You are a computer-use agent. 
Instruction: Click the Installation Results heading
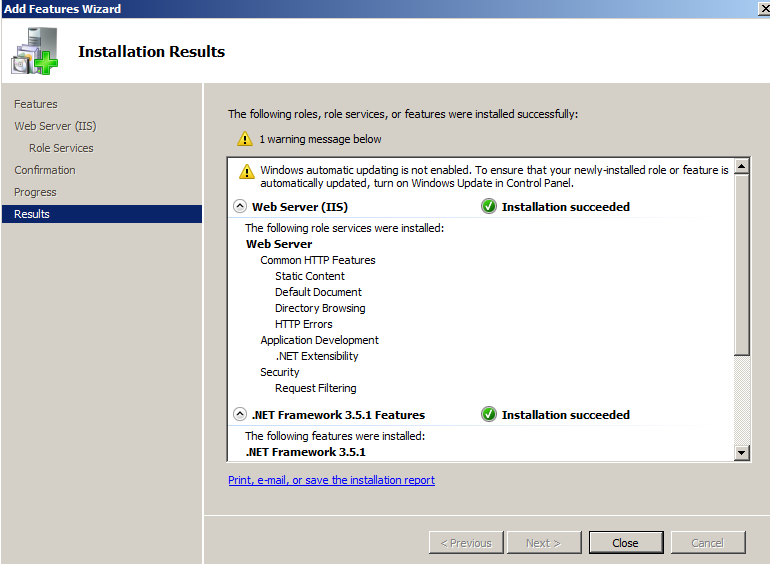[x=151, y=52]
